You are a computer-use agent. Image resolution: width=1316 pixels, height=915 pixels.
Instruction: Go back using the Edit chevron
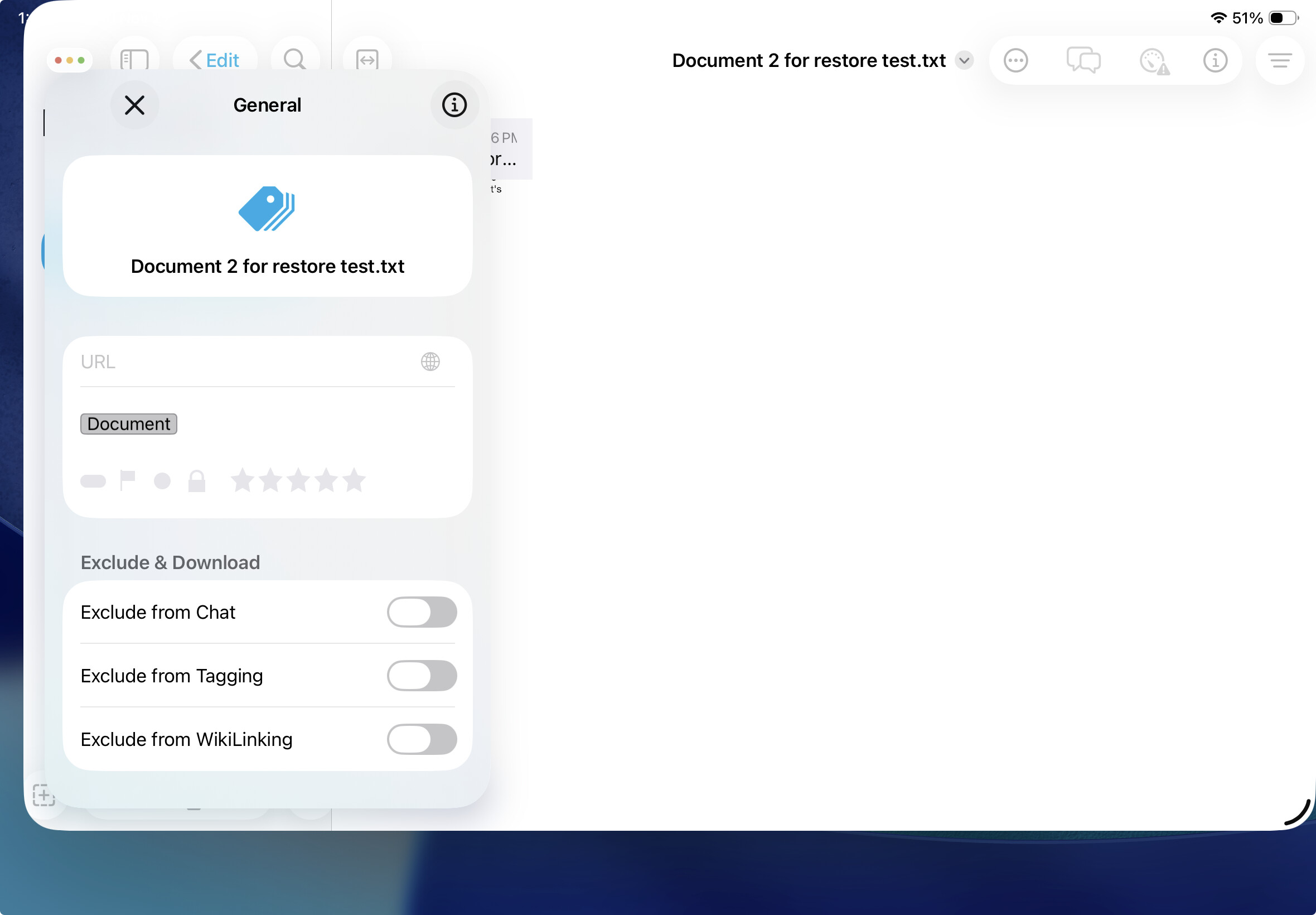point(214,60)
